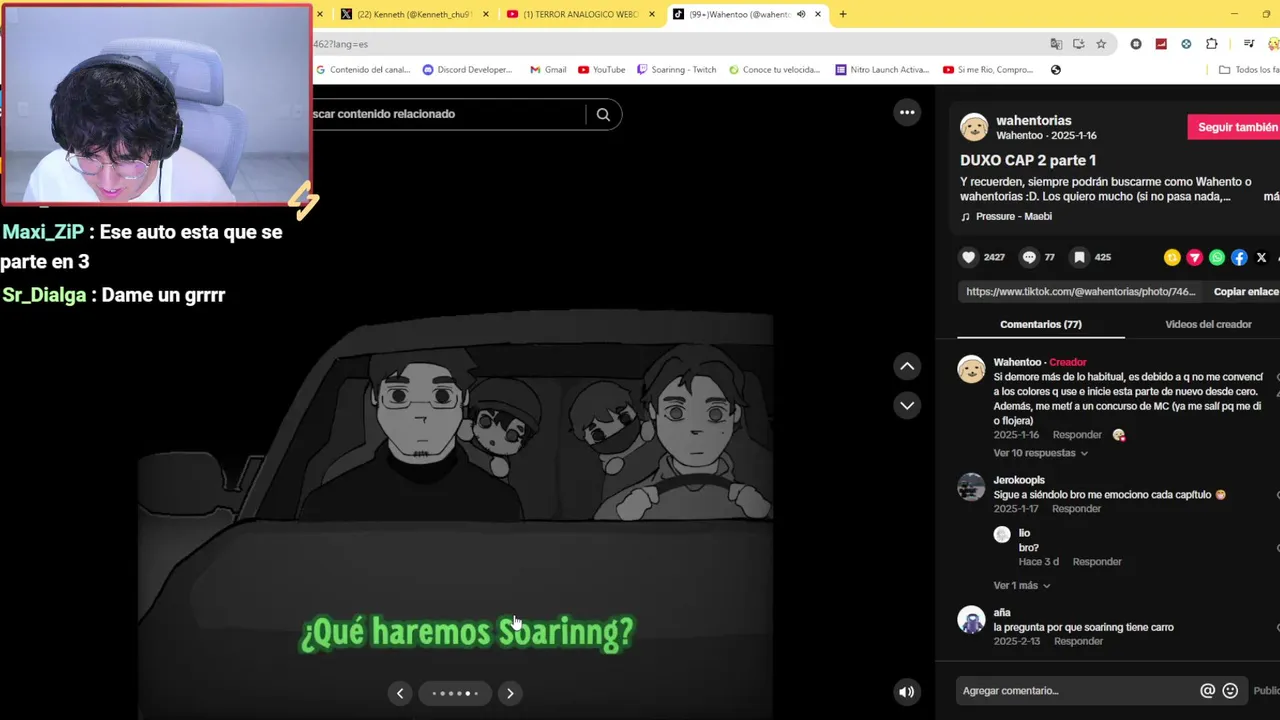Screen dimensions: 1280x720
Task: Share the post via Facebook icon
Action: click(x=1239, y=257)
